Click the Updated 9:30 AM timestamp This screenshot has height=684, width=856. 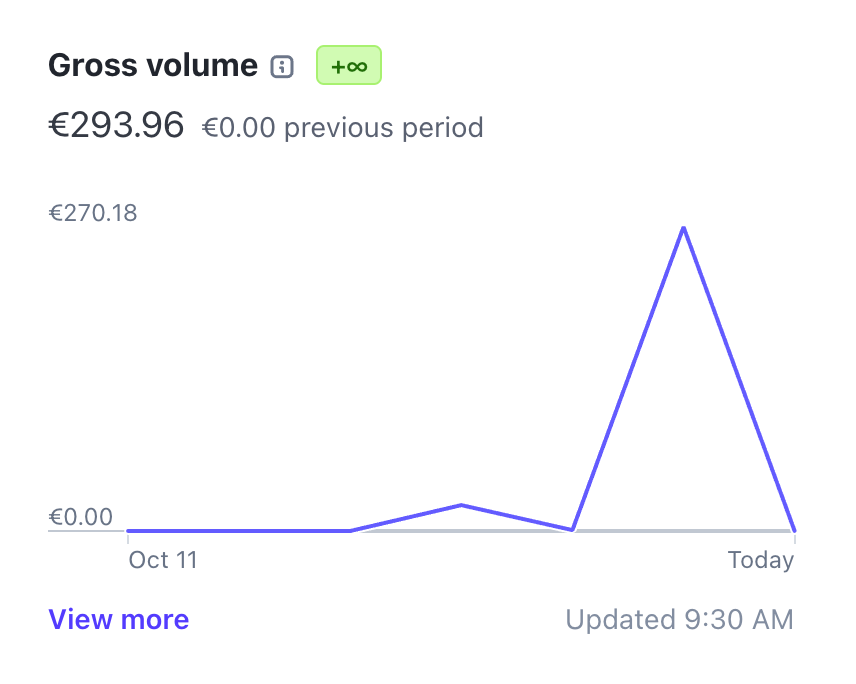[680, 620]
